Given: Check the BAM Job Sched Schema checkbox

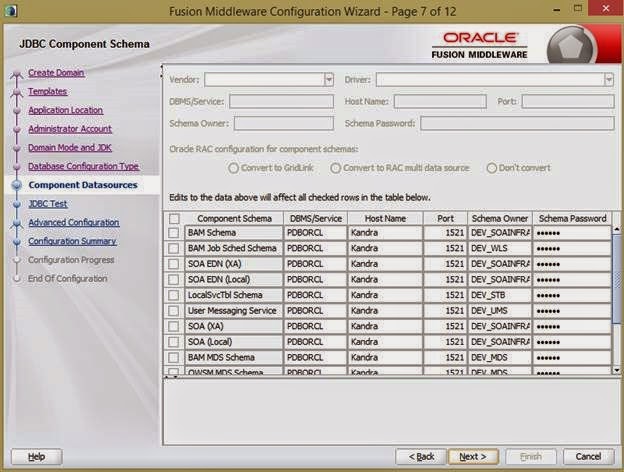Looking at the screenshot, I should [174, 248].
